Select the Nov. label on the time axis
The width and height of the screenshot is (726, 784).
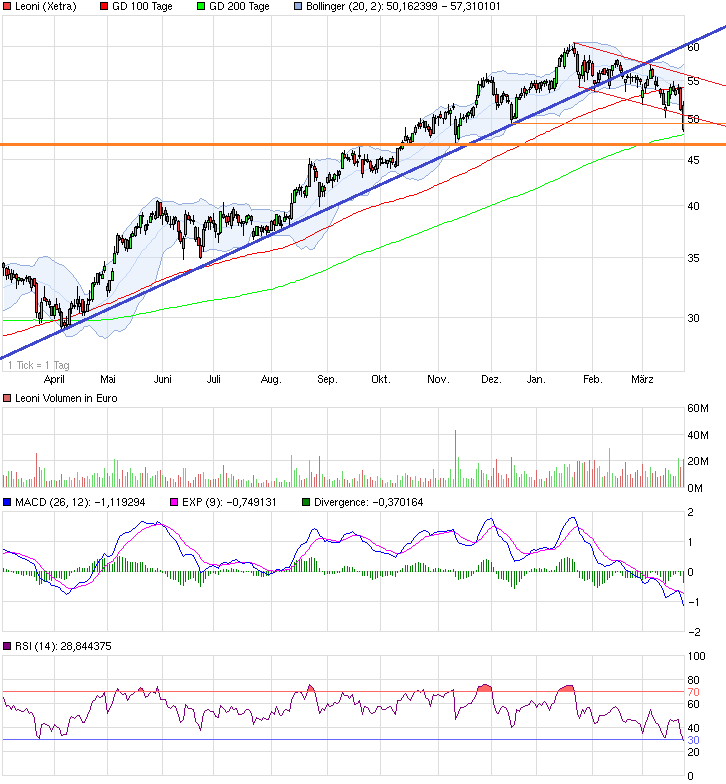click(437, 380)
